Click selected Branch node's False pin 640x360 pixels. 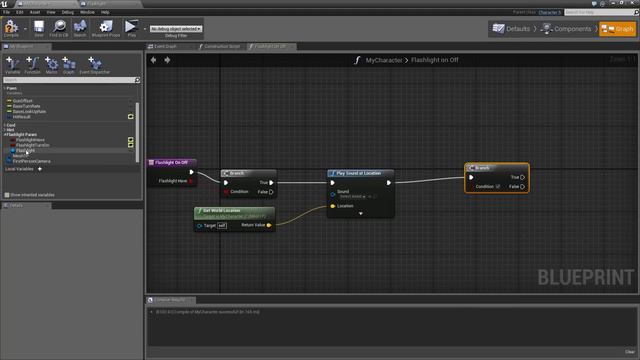click(522, 187)
